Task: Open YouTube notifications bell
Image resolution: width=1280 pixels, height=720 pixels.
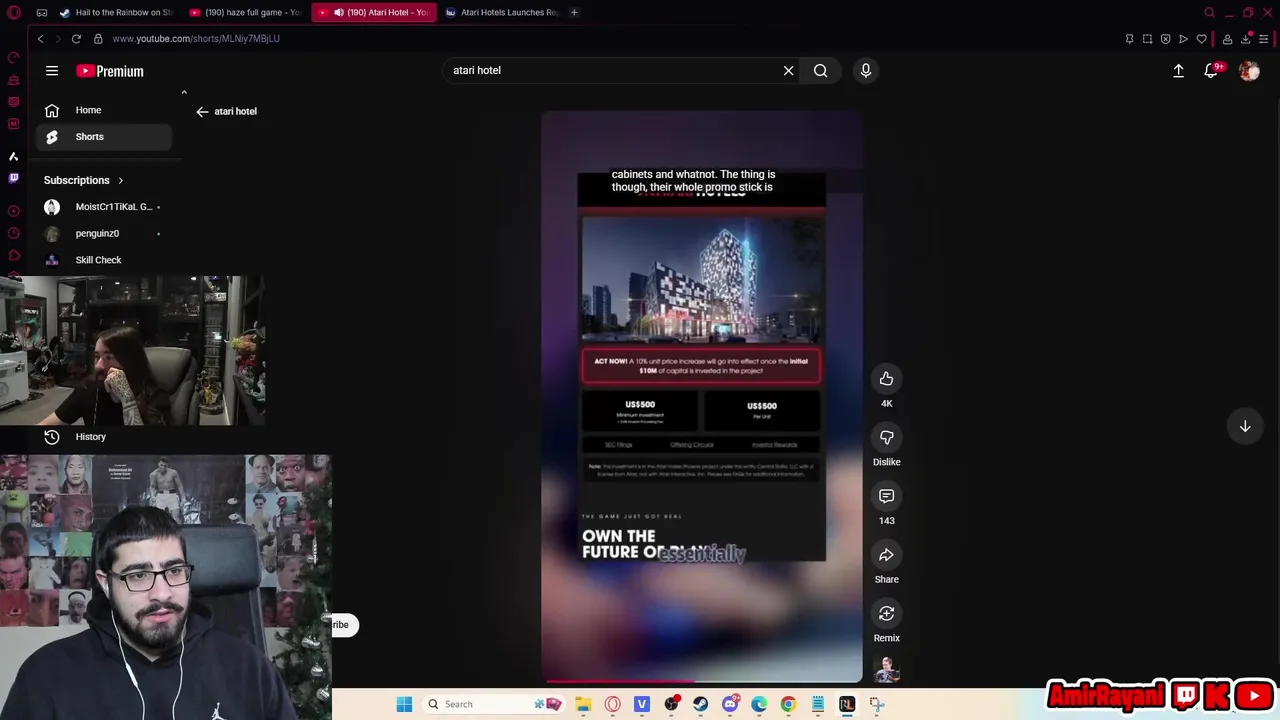Action: click(x=1211, y=70)
